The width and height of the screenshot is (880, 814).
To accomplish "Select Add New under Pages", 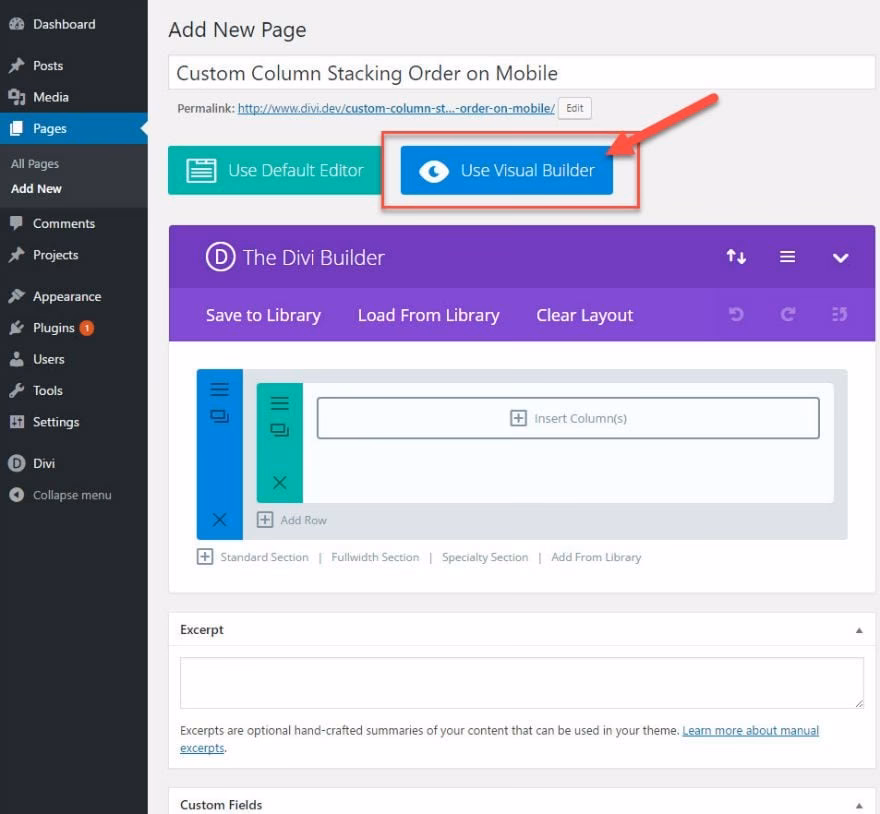I will [36, 188].
